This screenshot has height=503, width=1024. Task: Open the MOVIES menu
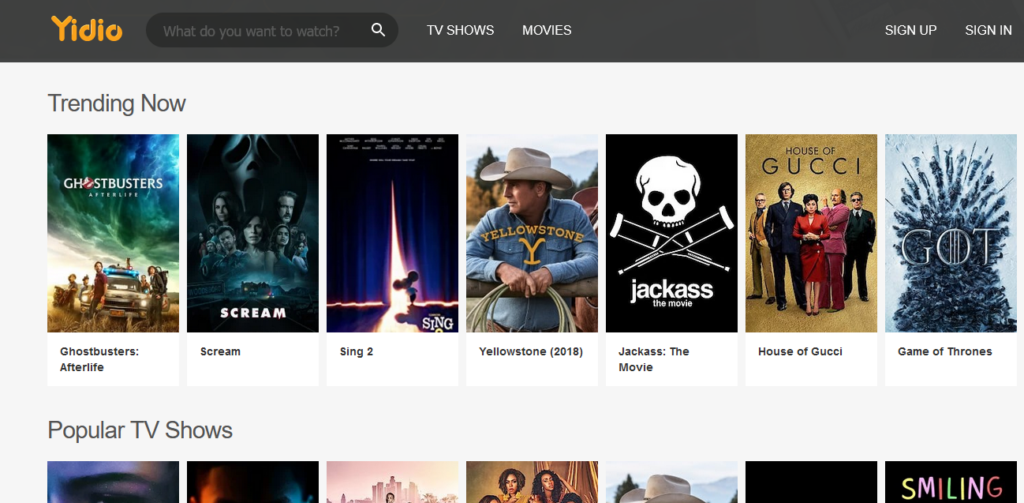pos(547,30)
